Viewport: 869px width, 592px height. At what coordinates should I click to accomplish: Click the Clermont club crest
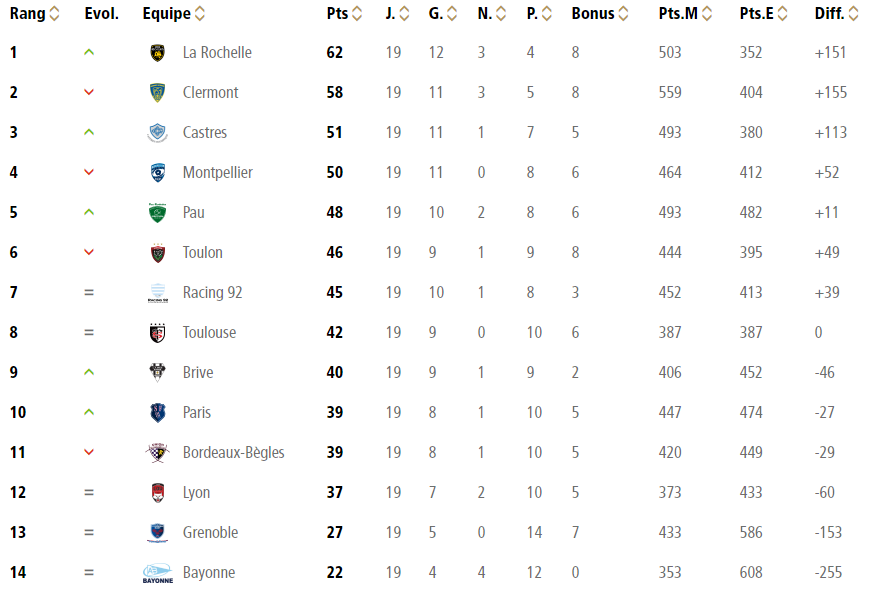[157, 93]
